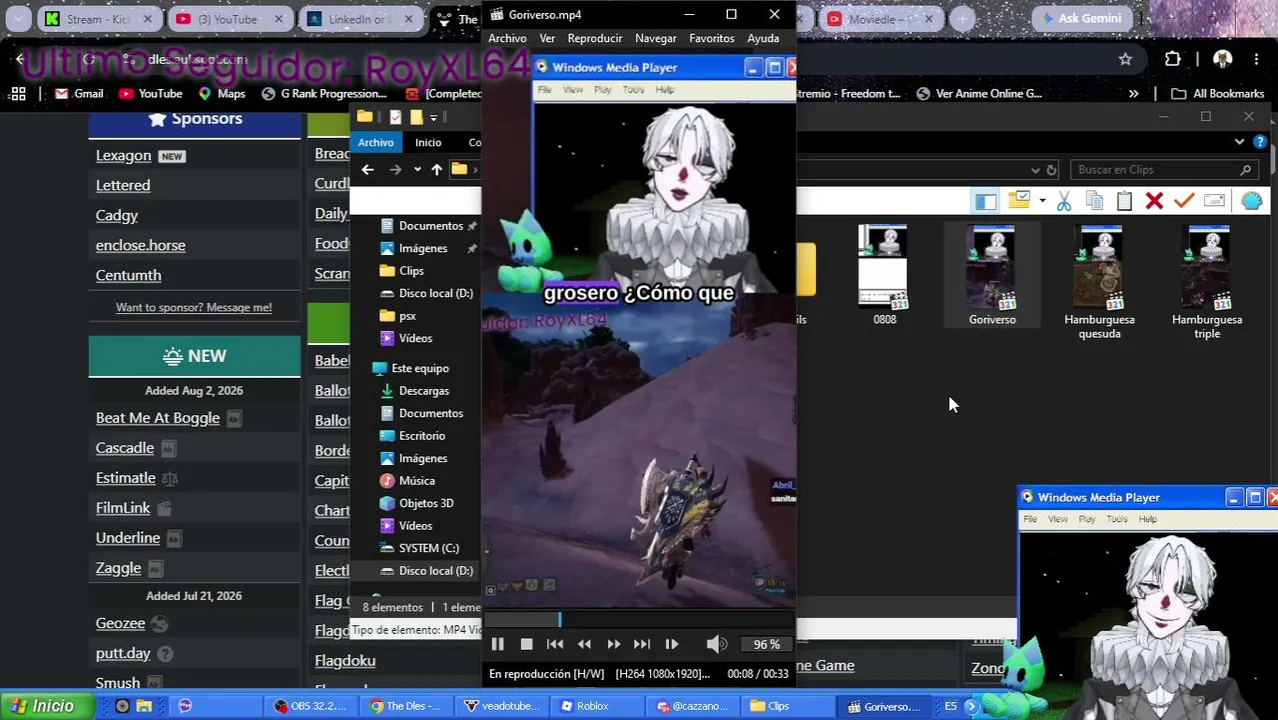The image size is (1278, 720).
Task: Select psx folder in Explorer sidebar
Action: (407, 316)
